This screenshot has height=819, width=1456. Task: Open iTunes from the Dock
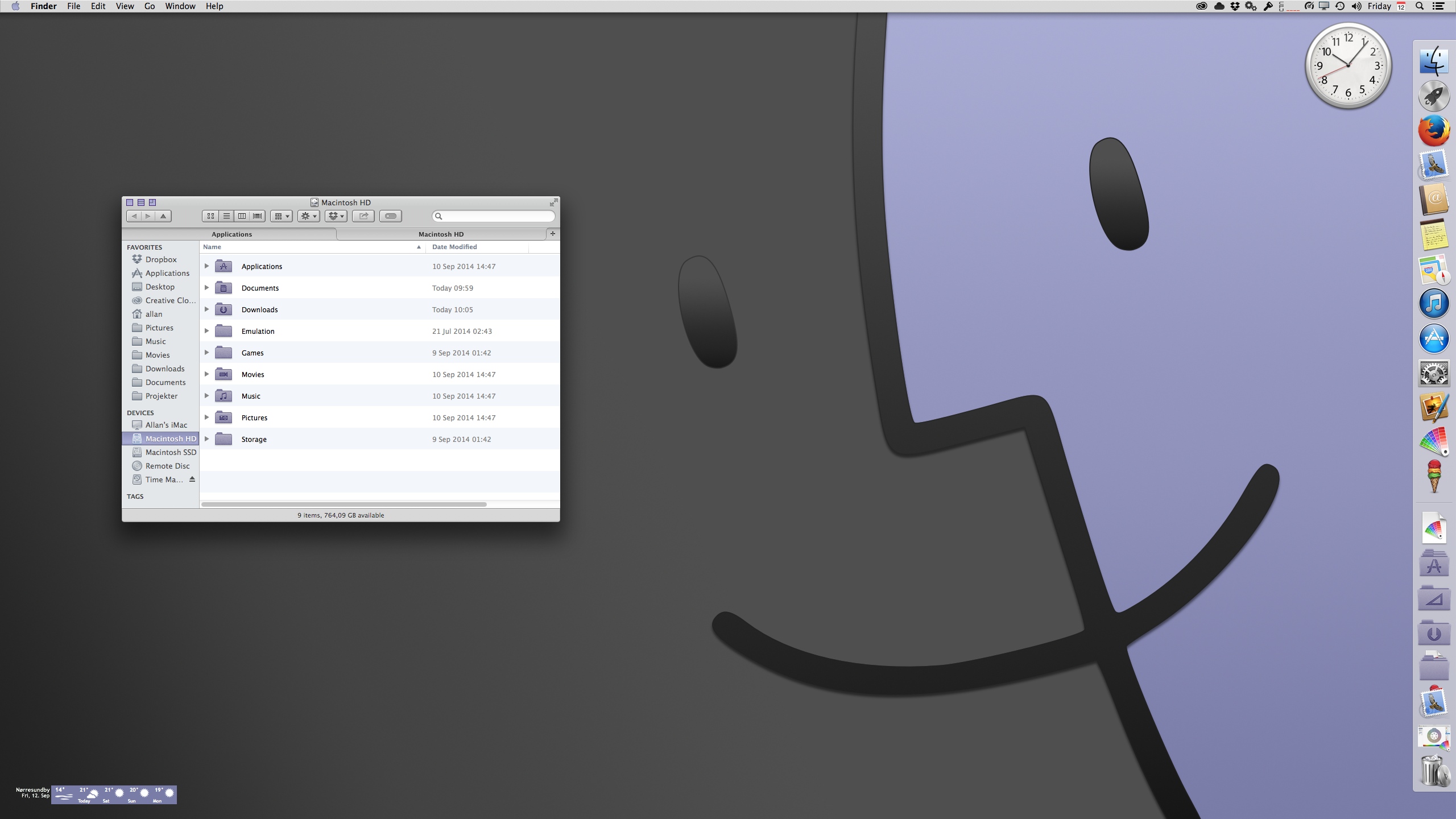click(1434, 303)
